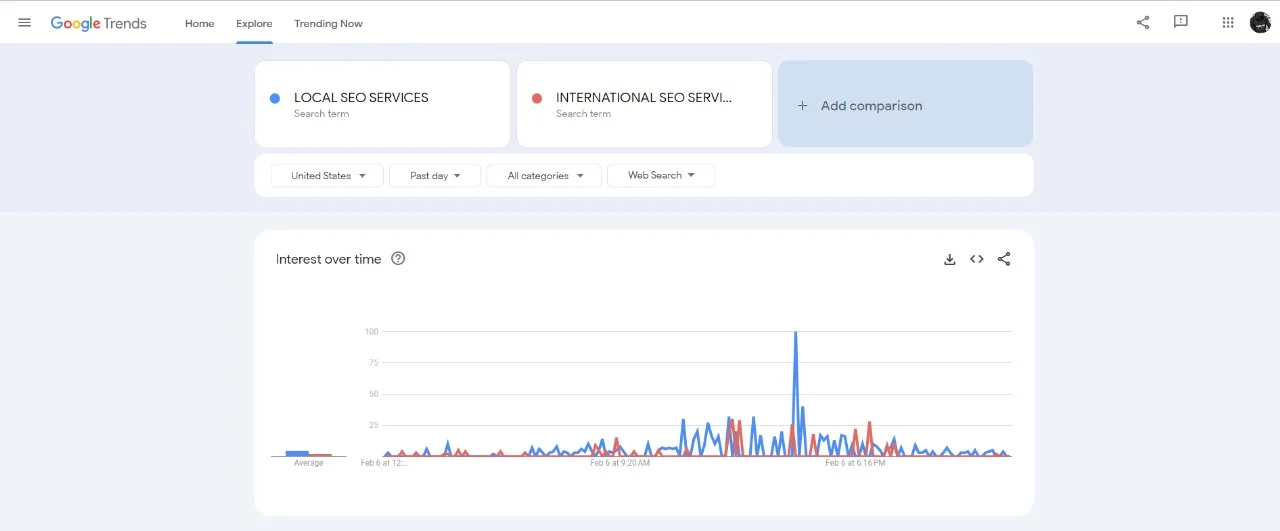Viewport: 1280px width, 531px height.
Task: Click the Interest over time heading
Action: click(x=328, y=259)
